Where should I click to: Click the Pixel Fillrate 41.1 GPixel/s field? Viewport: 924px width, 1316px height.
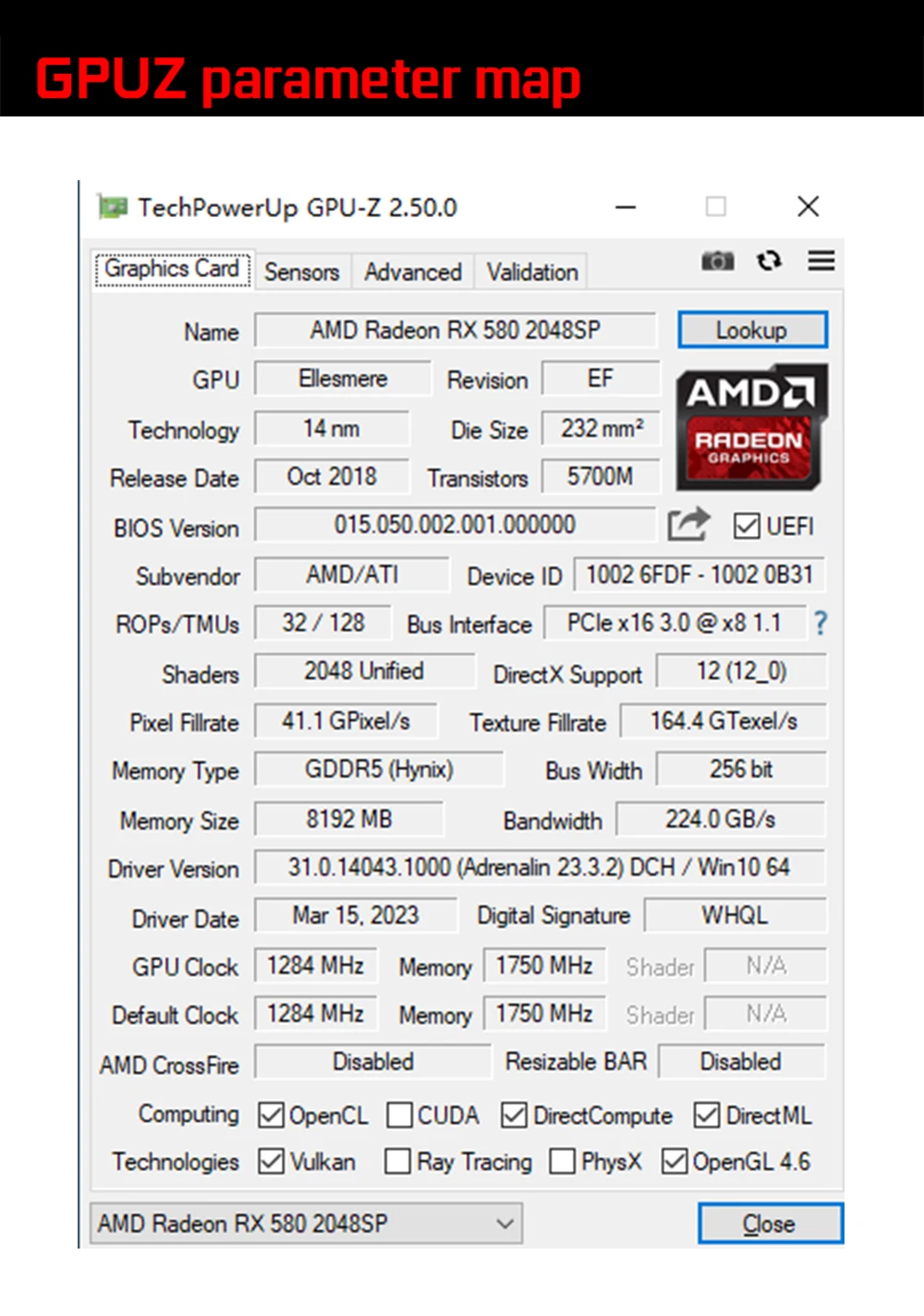346,721
